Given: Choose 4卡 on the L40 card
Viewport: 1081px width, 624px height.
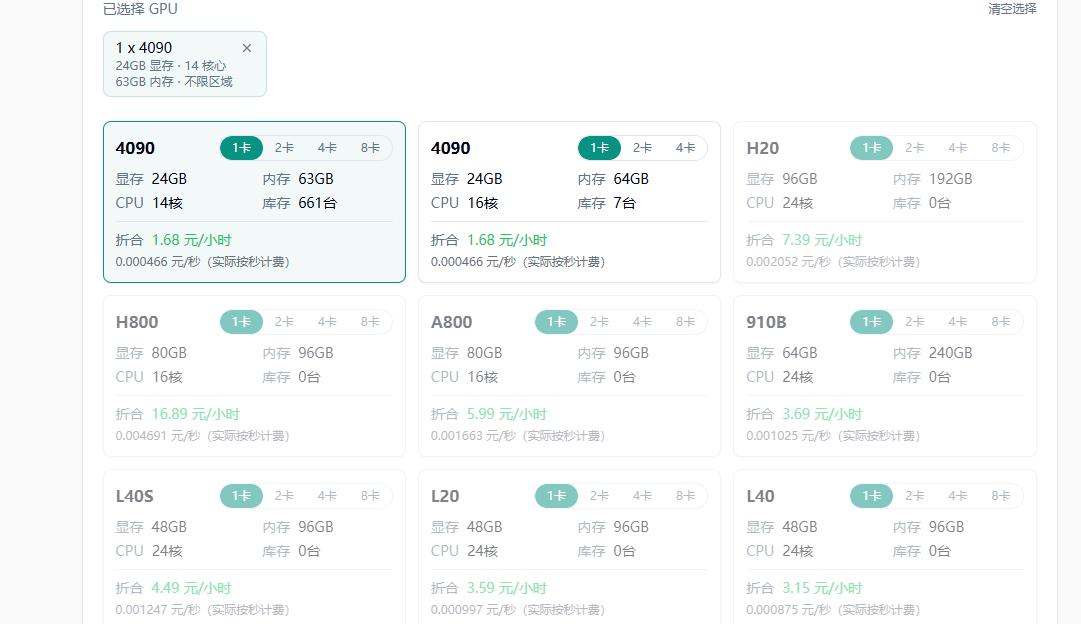Looking at the screenshot, I should click(x=958, y=496).
